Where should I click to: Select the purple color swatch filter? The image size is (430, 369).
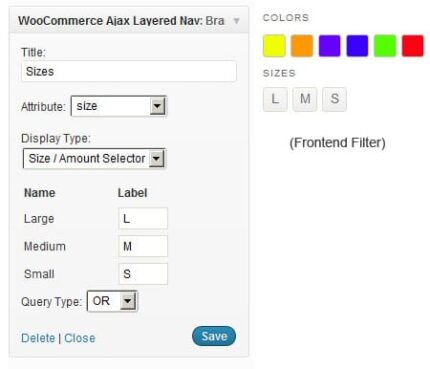point(329,46)
